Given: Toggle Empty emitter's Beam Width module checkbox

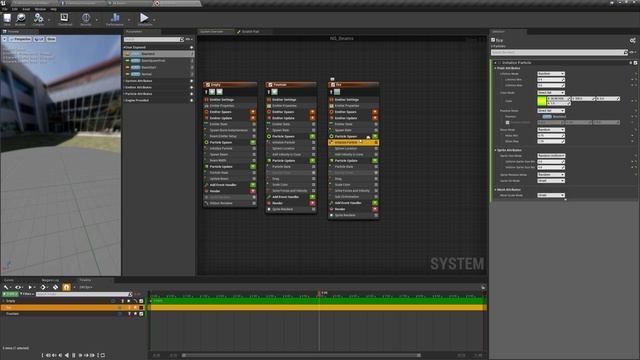Looking at the screenshot, I should pos(254,160).
